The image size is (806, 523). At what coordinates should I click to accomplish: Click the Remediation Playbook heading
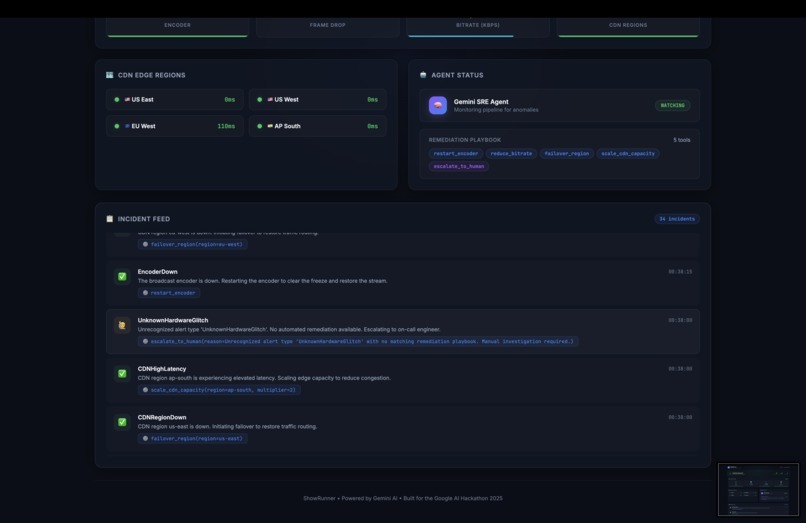[465, 140]
